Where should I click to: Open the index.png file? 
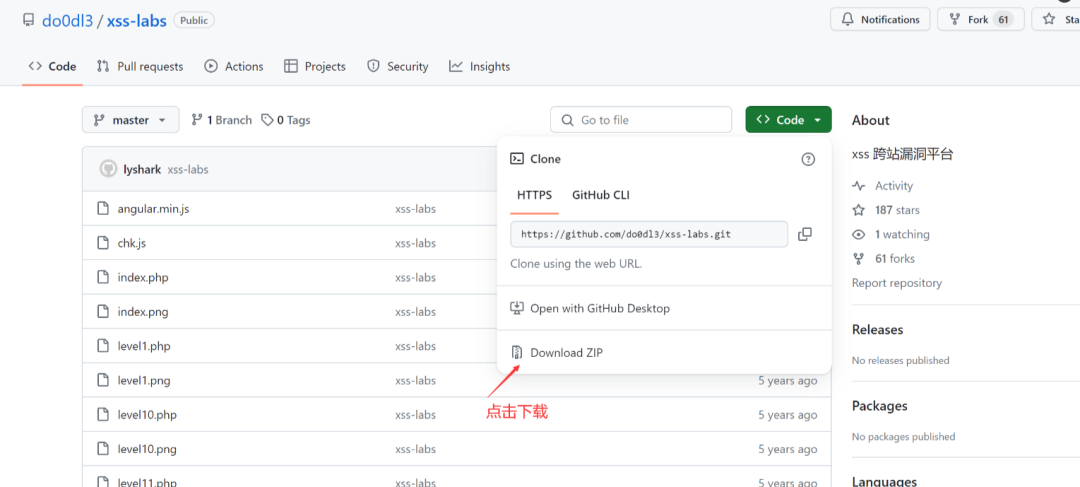pyautogui.click(x=143, y=312)
